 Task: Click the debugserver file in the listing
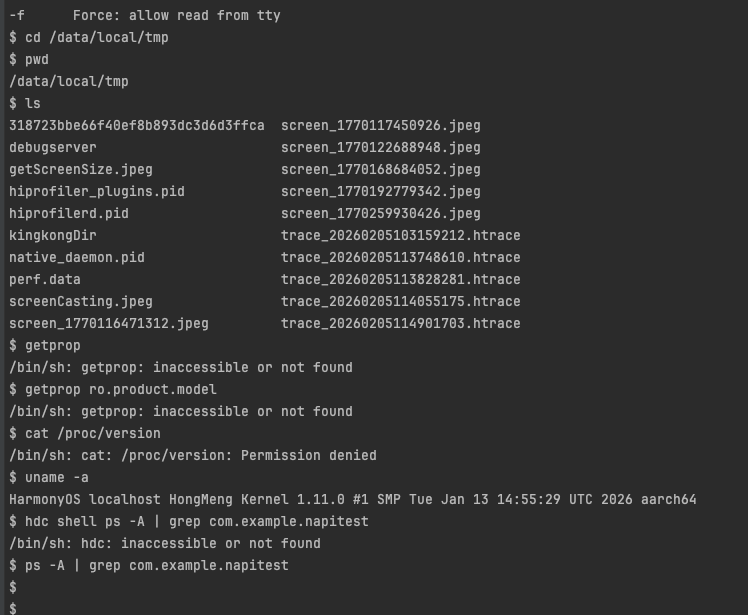[53, 147]
